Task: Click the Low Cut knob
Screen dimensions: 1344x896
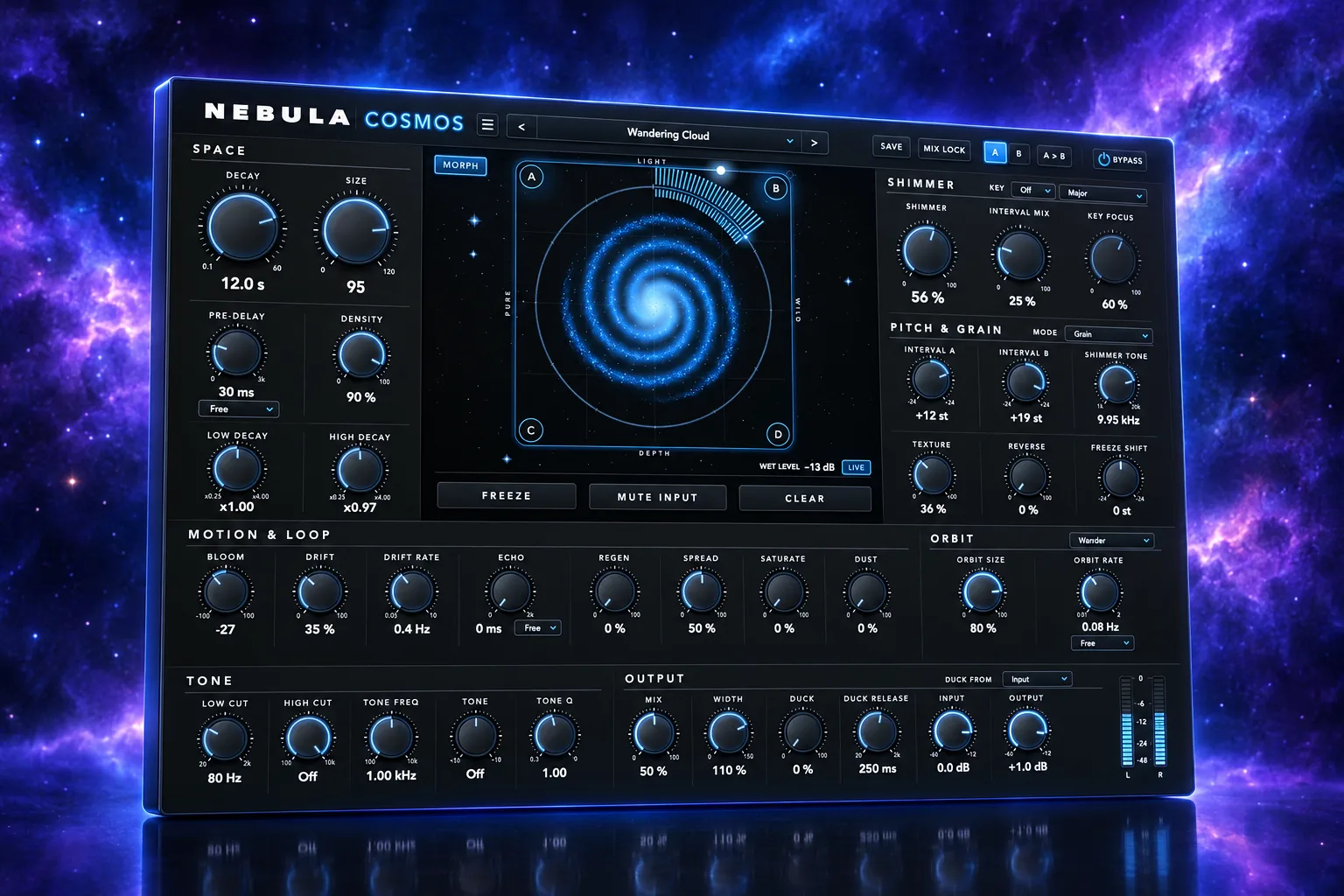Action: (x=225, y=739)
